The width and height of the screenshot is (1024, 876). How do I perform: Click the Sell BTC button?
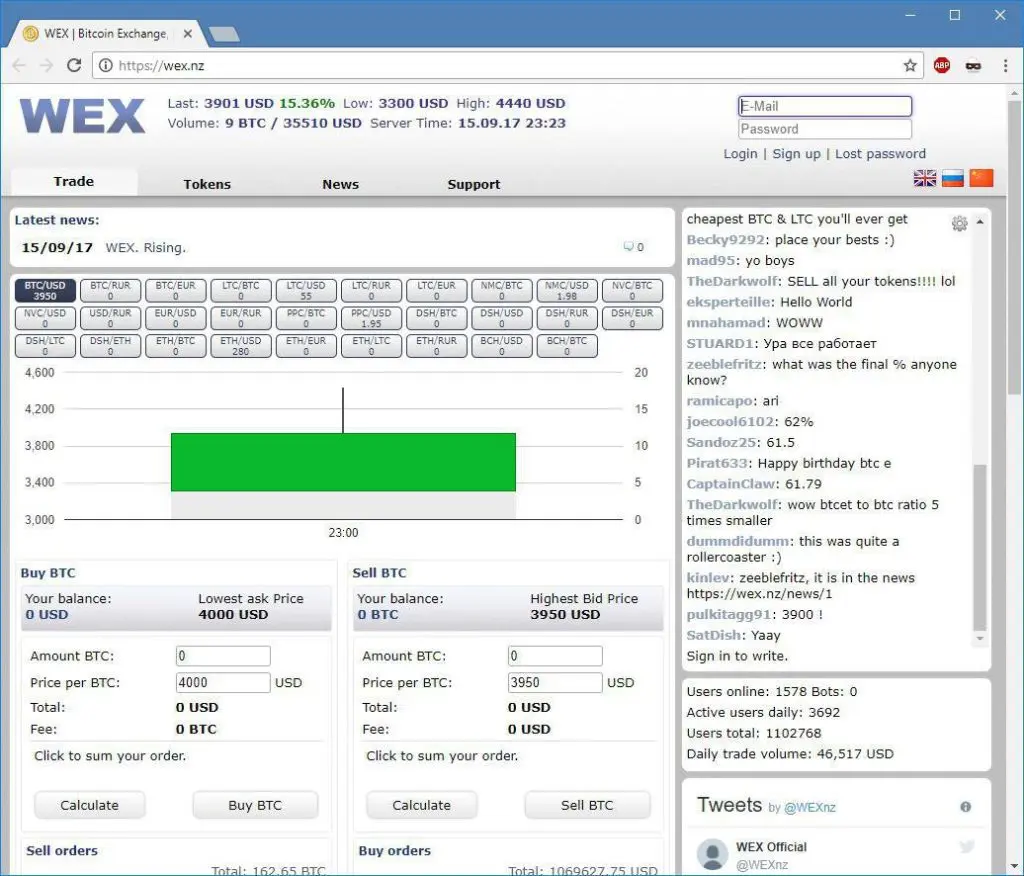[587, 805]
